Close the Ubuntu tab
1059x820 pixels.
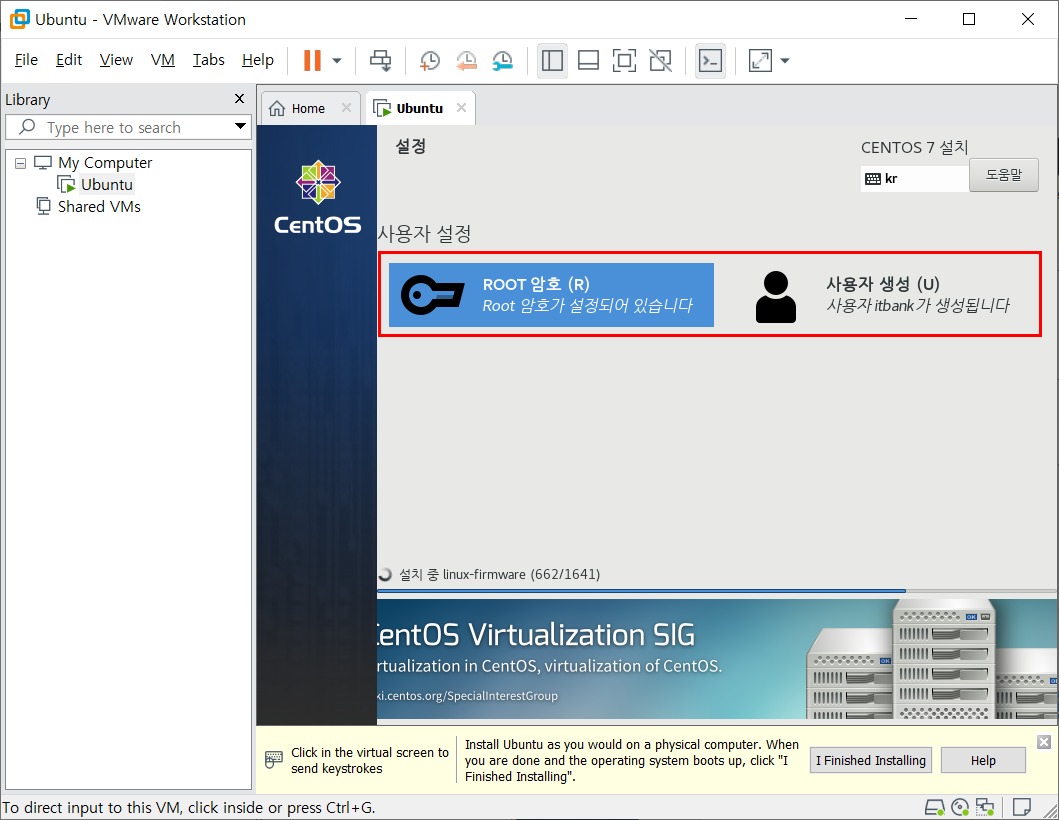[461, 108]
